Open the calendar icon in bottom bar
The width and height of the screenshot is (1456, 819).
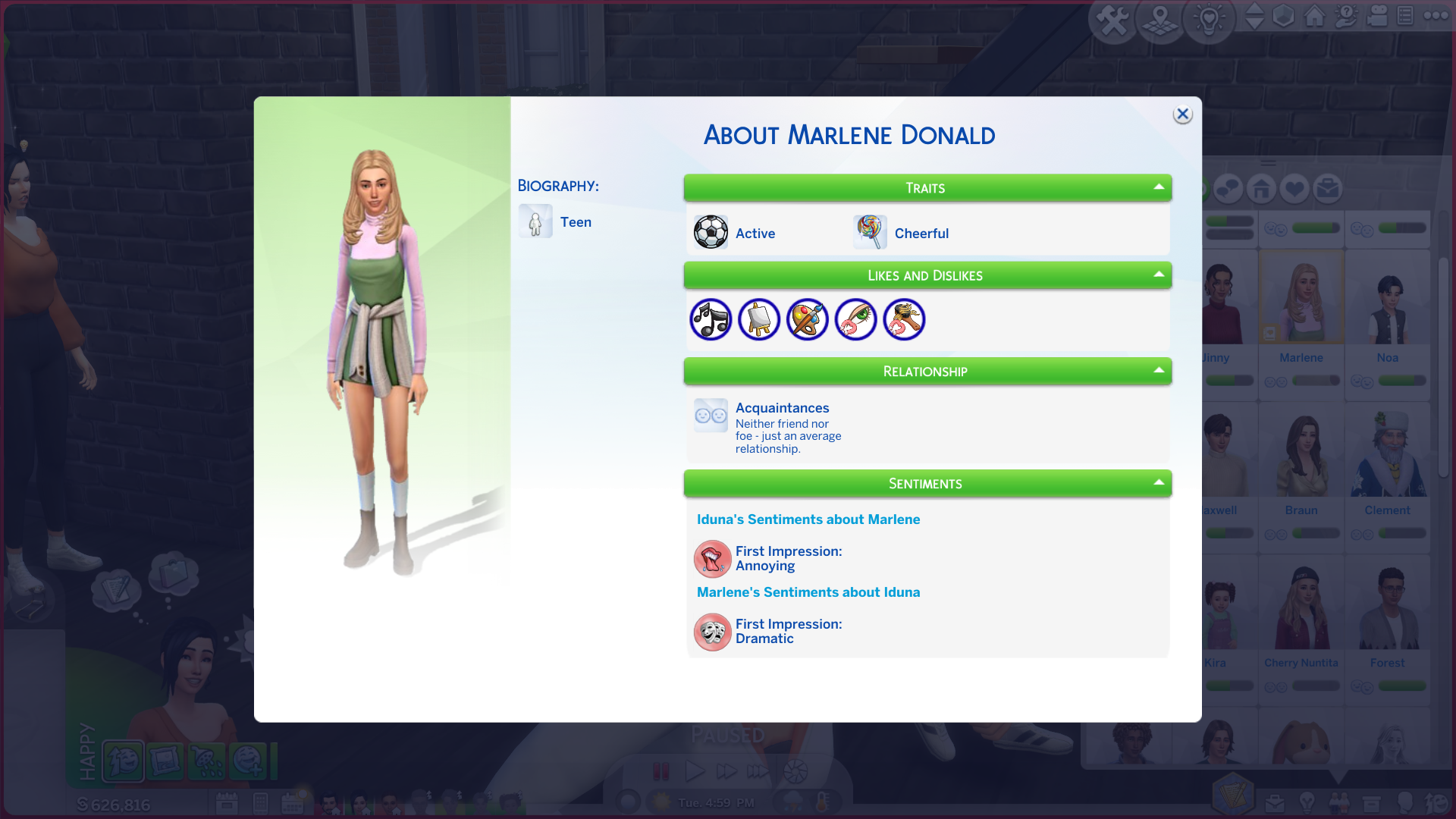click(x=227, y=802)
